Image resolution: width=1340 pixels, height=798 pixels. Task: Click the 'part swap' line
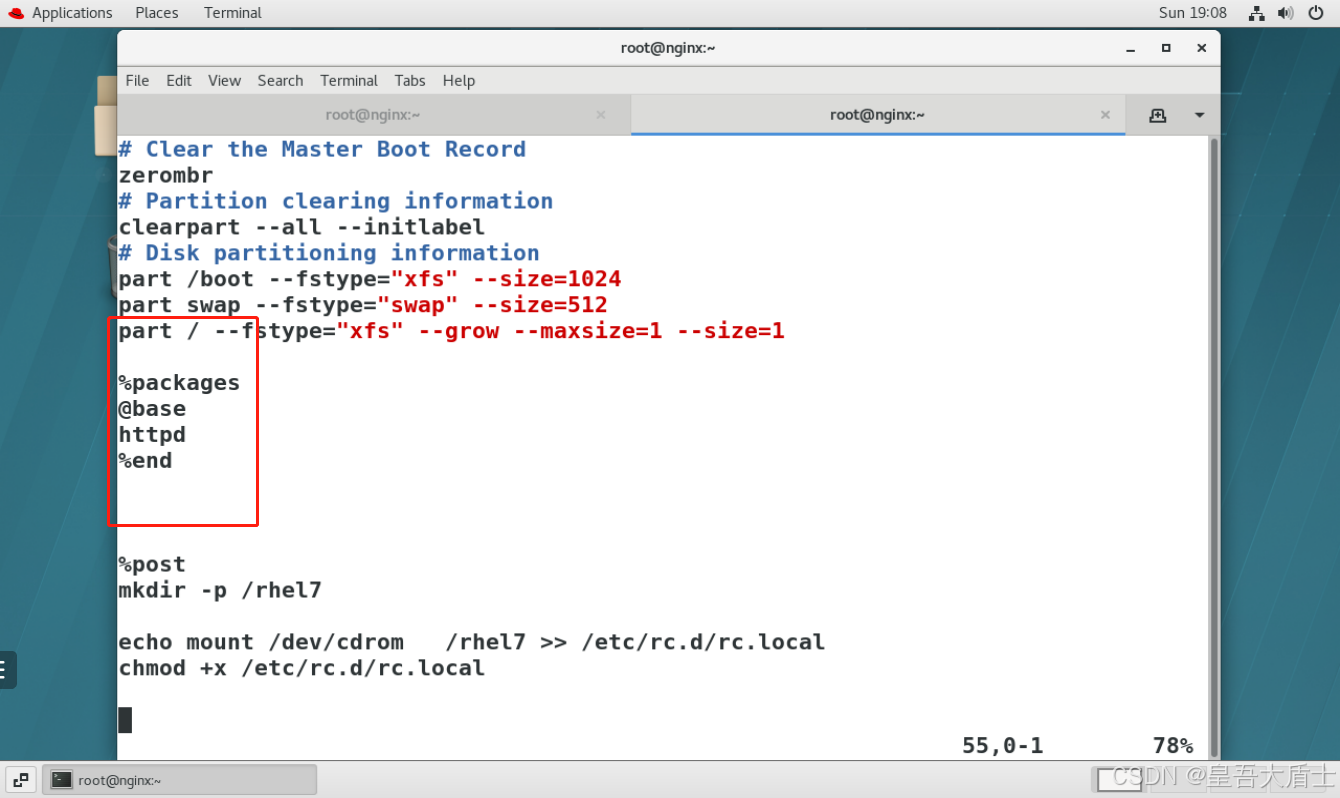click(363, 305)
